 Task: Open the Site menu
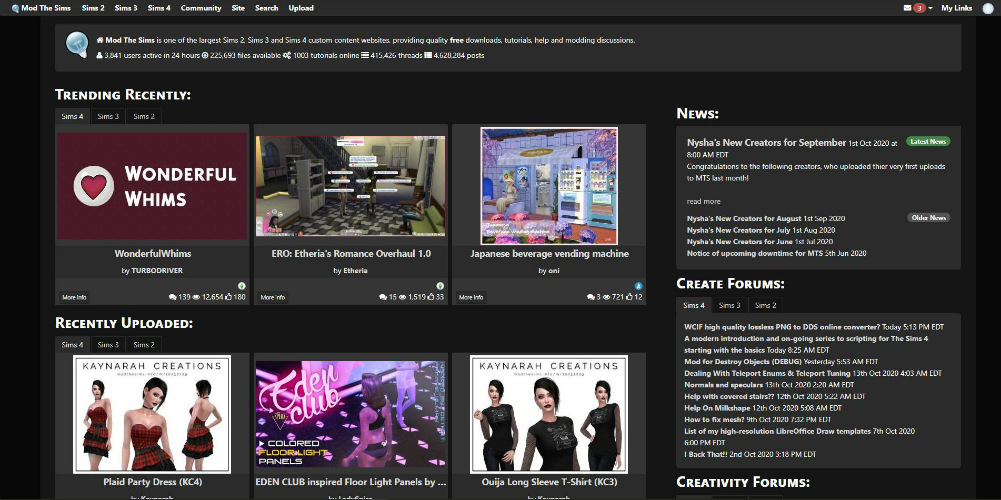(237, 8)
